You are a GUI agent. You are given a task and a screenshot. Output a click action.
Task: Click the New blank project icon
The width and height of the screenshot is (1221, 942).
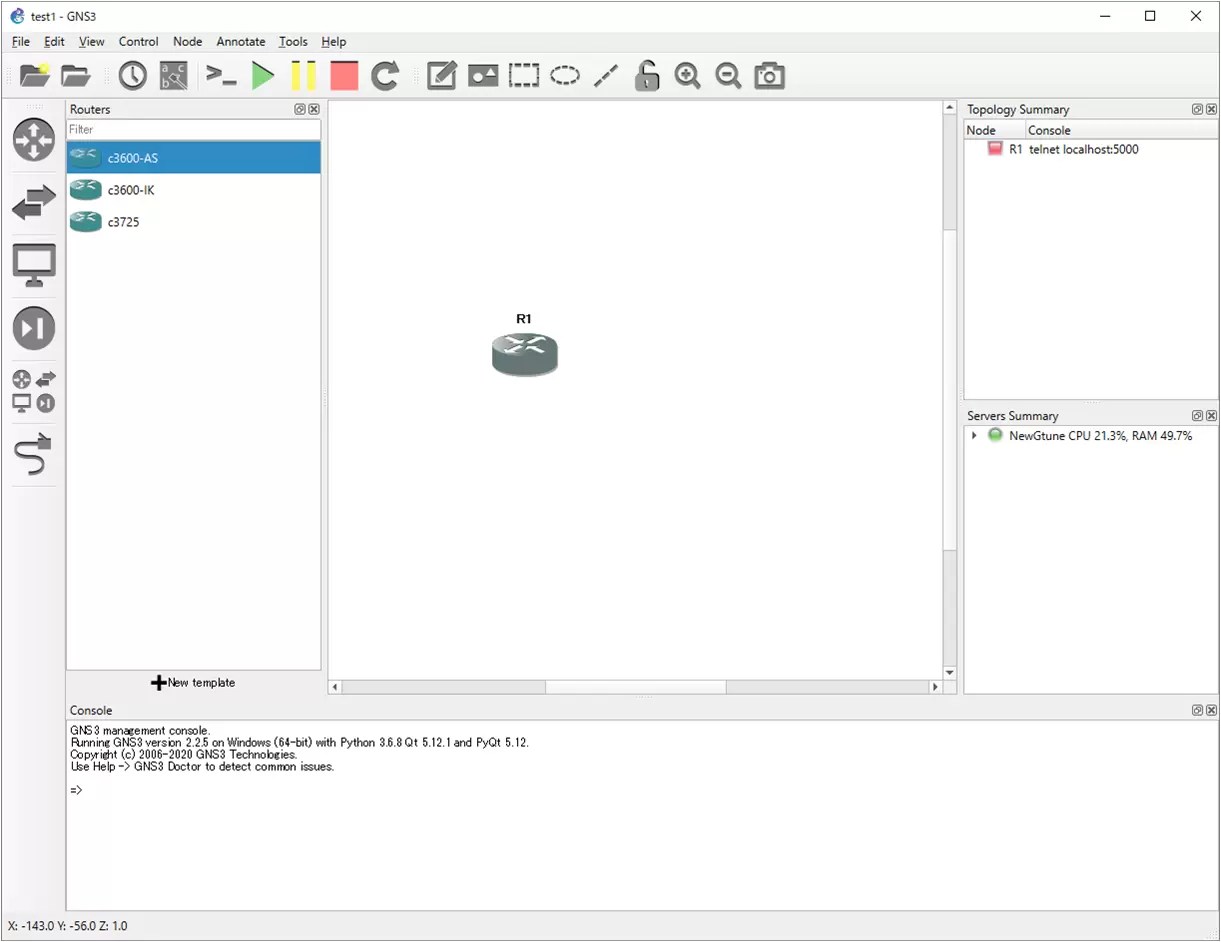(x=34, y=75)
